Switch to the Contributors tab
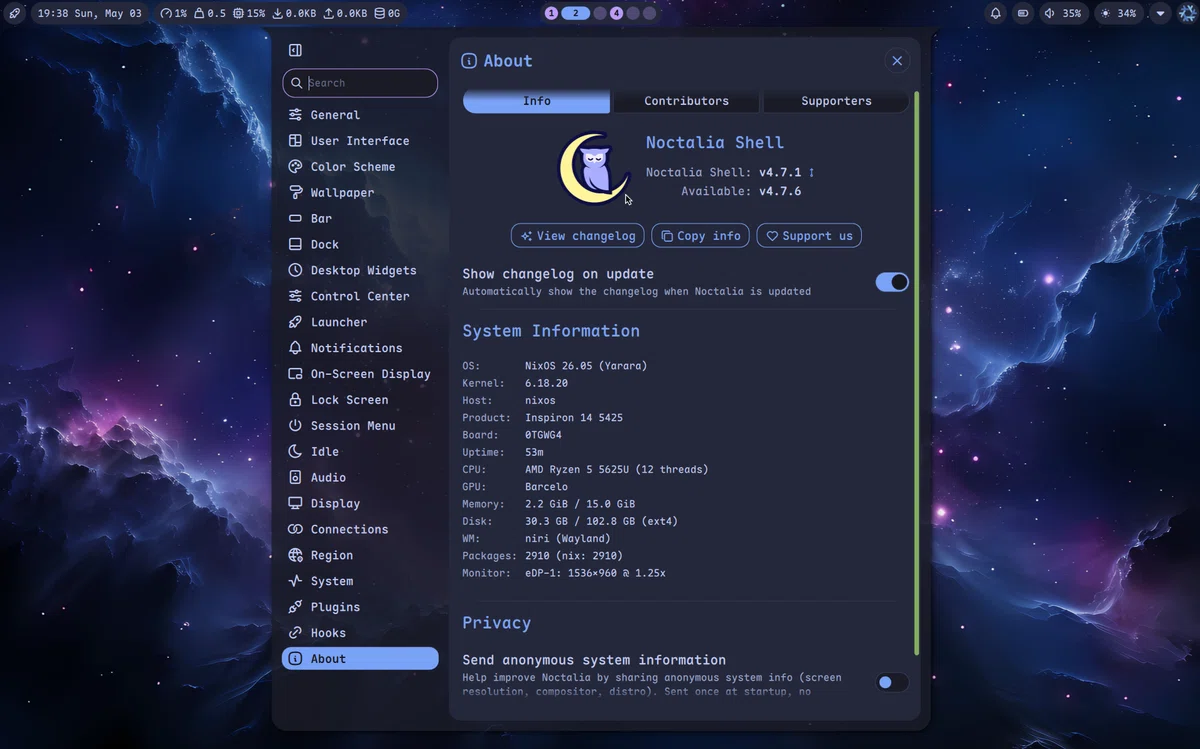Image resolution: width=1200 pixels, height=749 pixels. click(x=686, y=101)
